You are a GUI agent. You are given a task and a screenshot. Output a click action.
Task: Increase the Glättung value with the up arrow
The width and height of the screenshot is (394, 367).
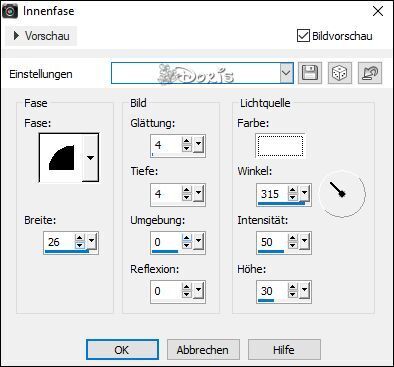[187, 141]
